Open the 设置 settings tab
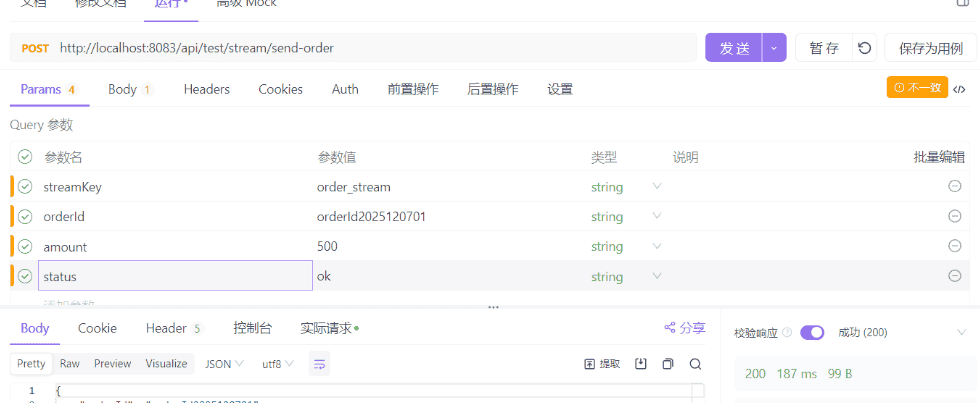This screenshot has width=980, height=403. coord(560,89)
